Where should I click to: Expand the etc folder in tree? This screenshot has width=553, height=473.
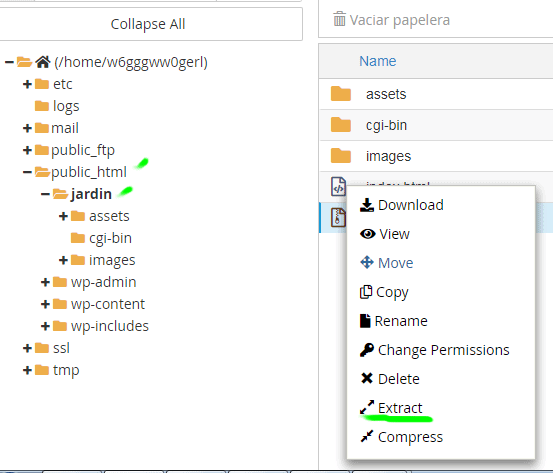pos(27,84)
